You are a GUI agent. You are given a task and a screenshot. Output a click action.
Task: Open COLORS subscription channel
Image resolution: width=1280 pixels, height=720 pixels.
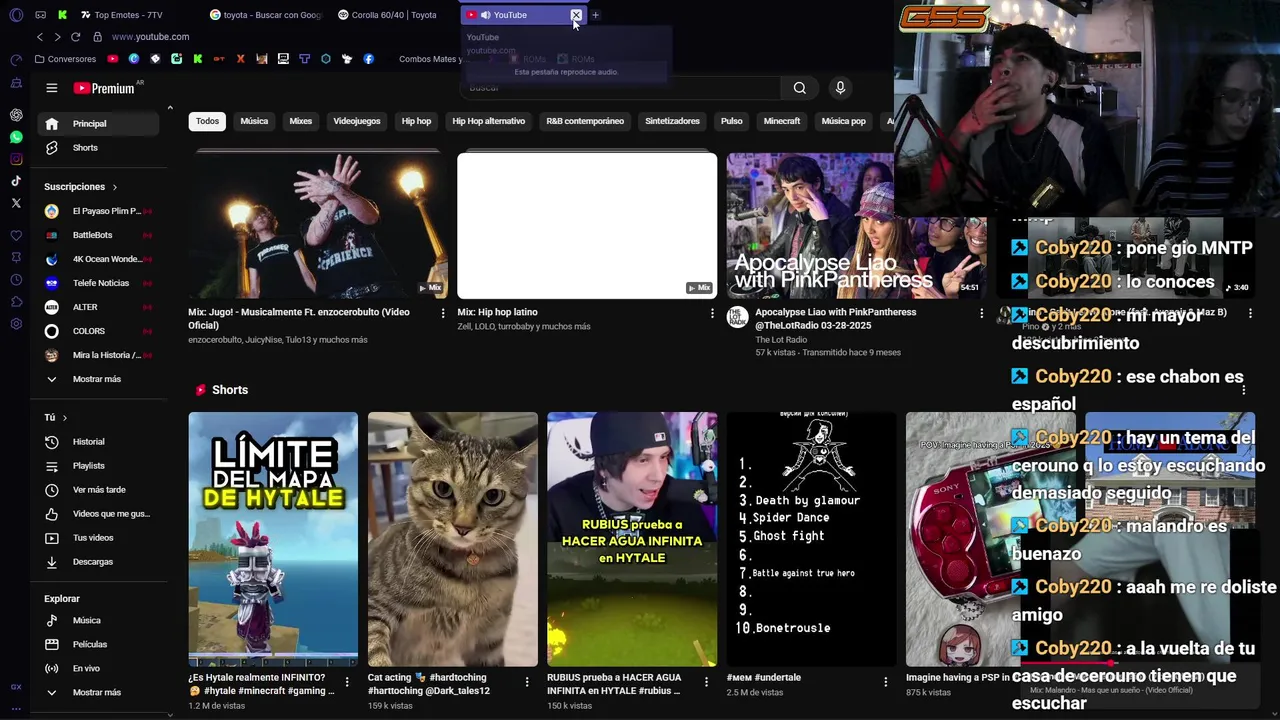pos(98,331)
